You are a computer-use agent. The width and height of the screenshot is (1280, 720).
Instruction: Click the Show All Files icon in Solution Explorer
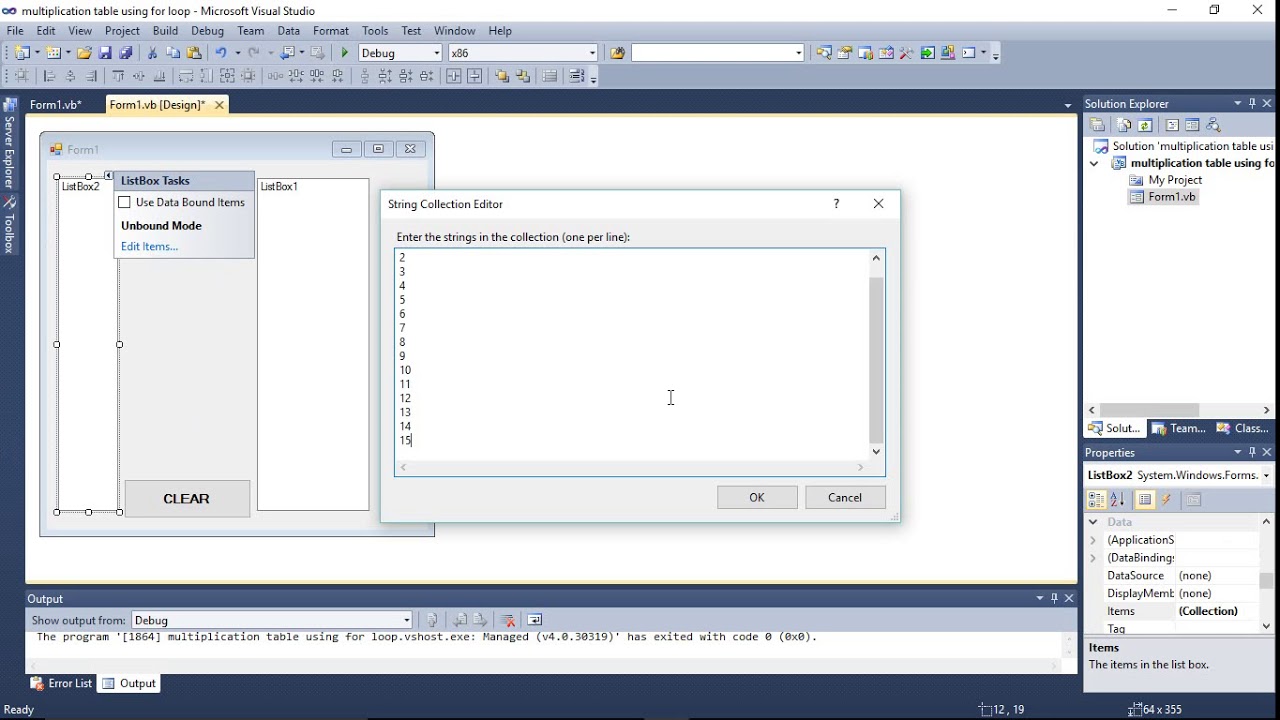[1124, 125]
